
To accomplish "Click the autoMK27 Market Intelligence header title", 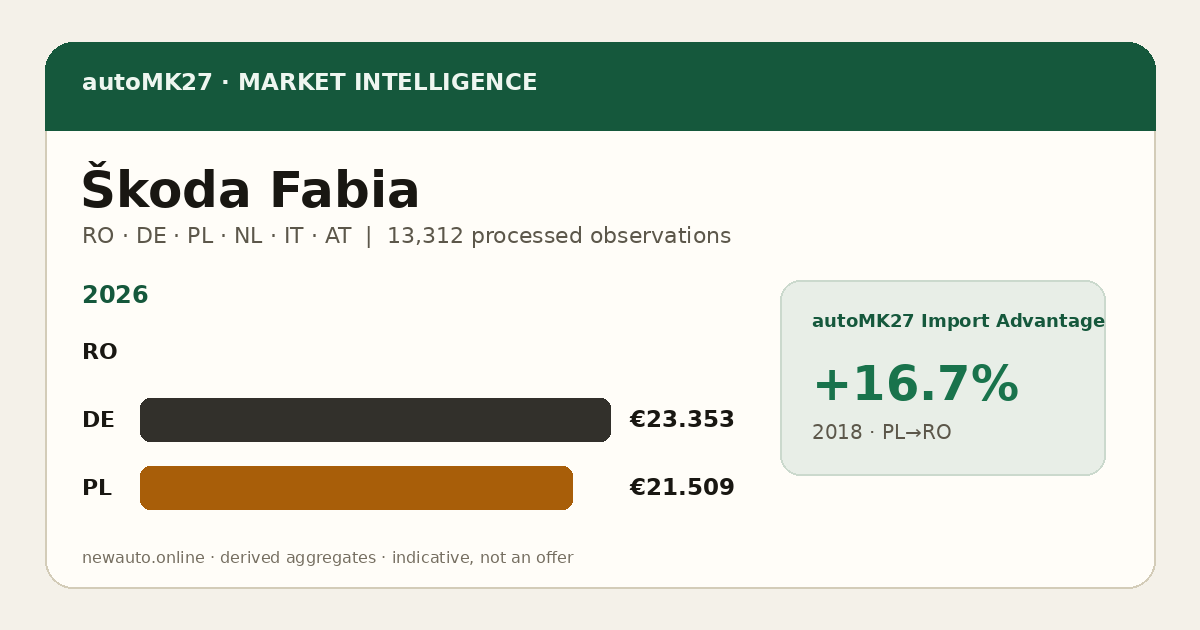I will (309, 83).
